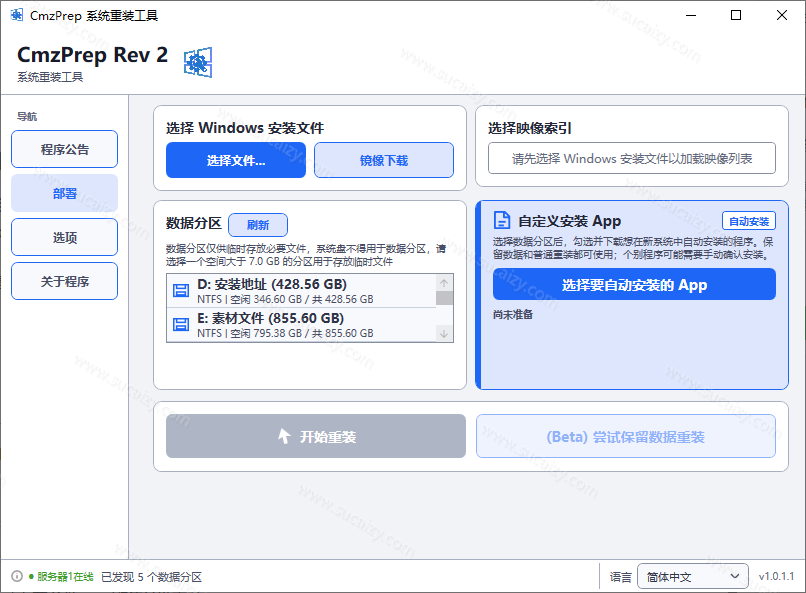Open the image index dropdown

(x=632, y=158)
